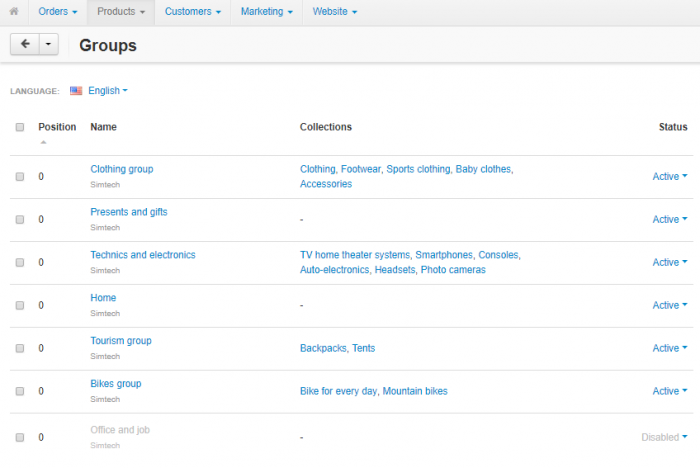
Task: Click Simtech under Clothing group
Action: coord(105,184)
